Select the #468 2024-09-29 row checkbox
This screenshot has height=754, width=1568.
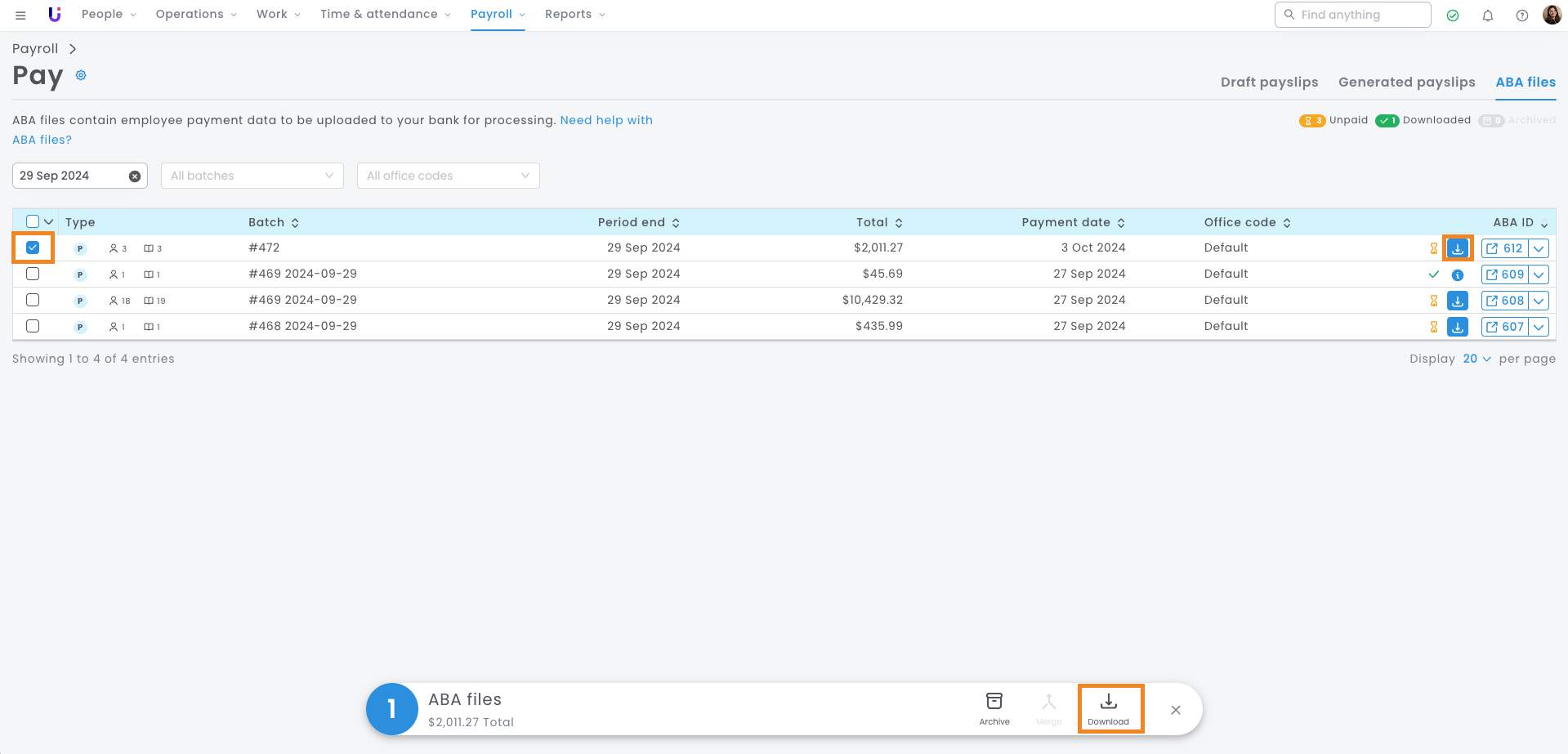[33, 326]
